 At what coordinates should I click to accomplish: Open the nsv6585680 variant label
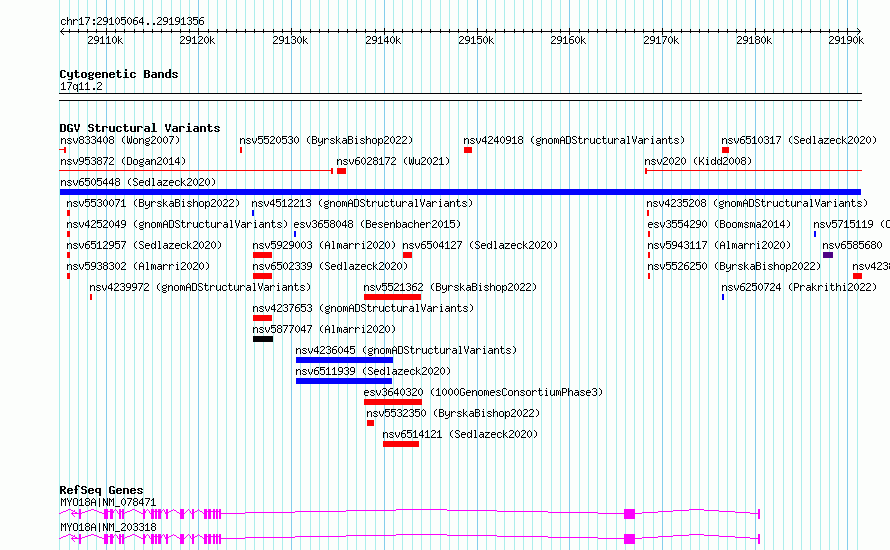tap(853, 245)
